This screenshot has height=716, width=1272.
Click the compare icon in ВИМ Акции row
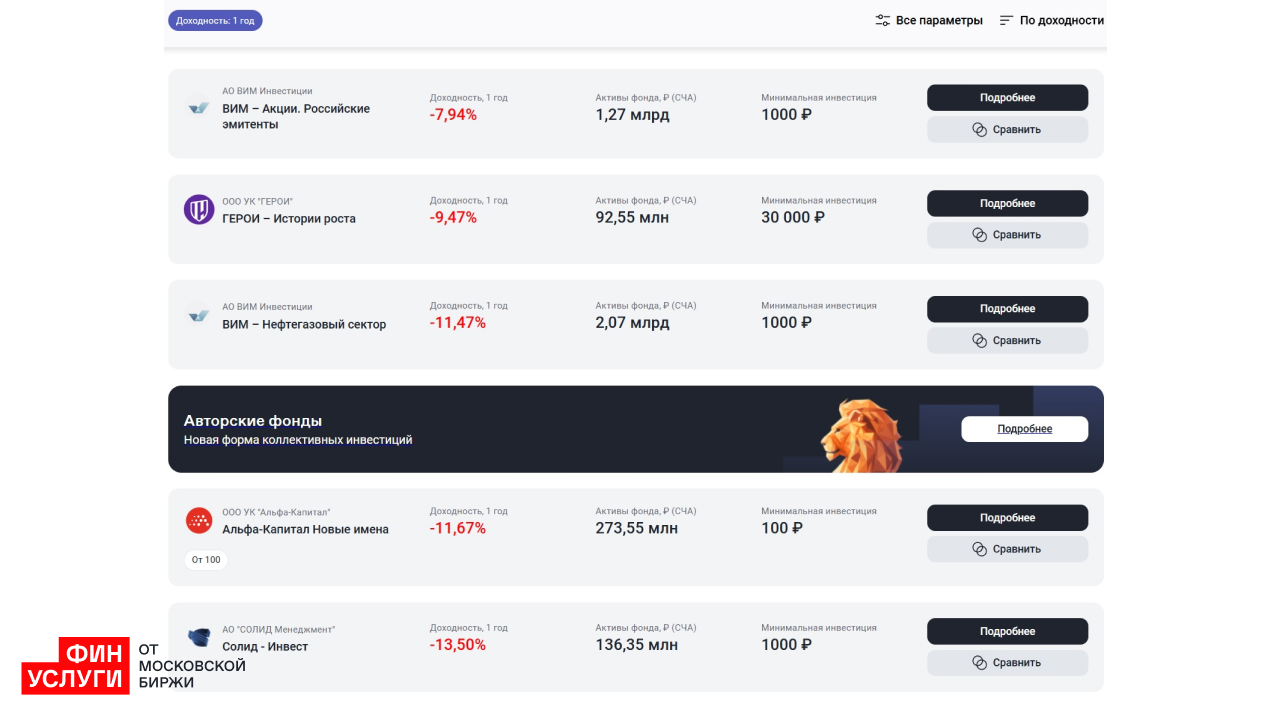(x=980, y=129)
